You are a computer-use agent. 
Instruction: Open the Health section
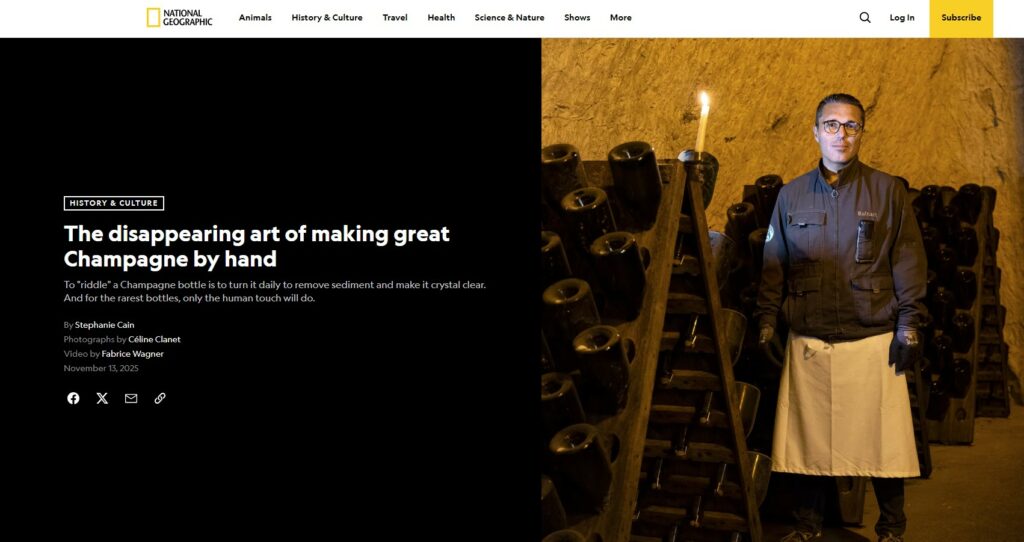(x=441, y=18)
